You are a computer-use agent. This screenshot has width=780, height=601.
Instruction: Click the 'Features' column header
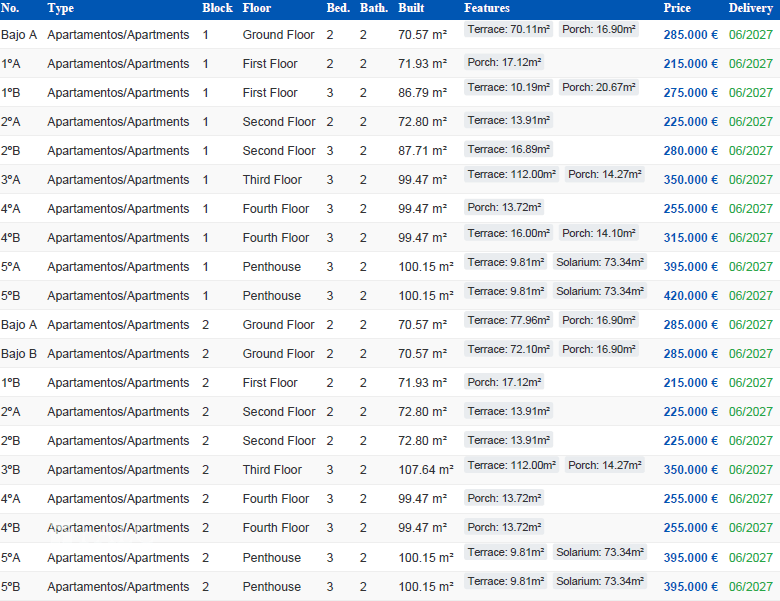(x=487, y=8)
